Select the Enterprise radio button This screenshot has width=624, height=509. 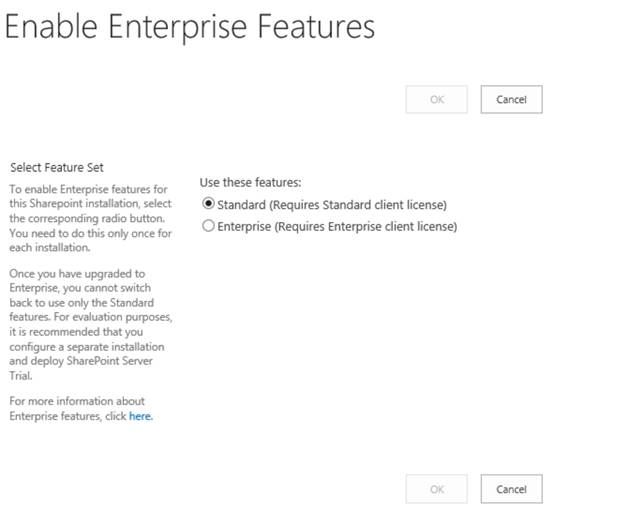click(x=208, y=227)
